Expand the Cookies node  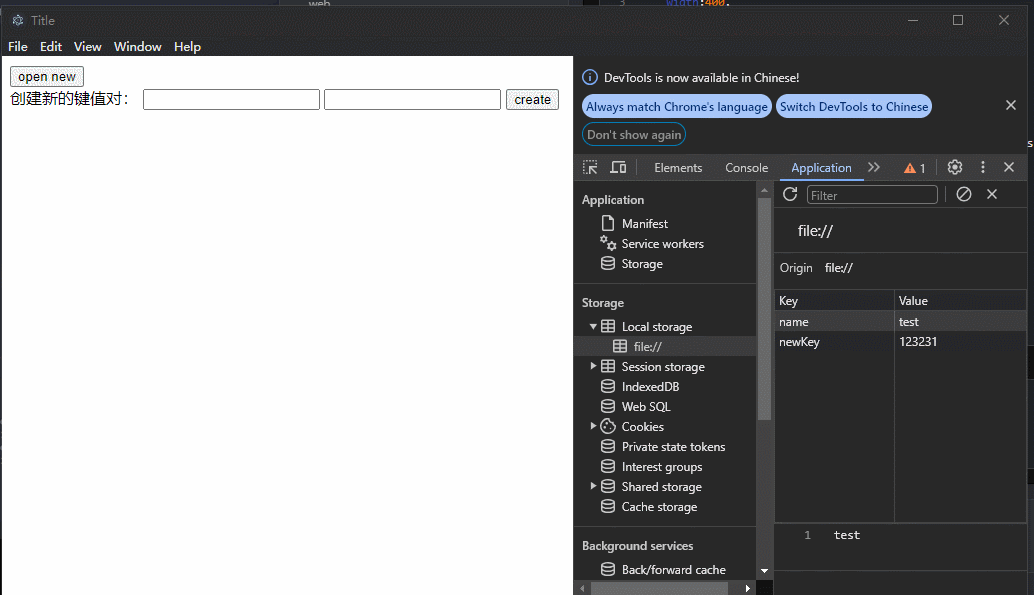click(x=593, y=426)
